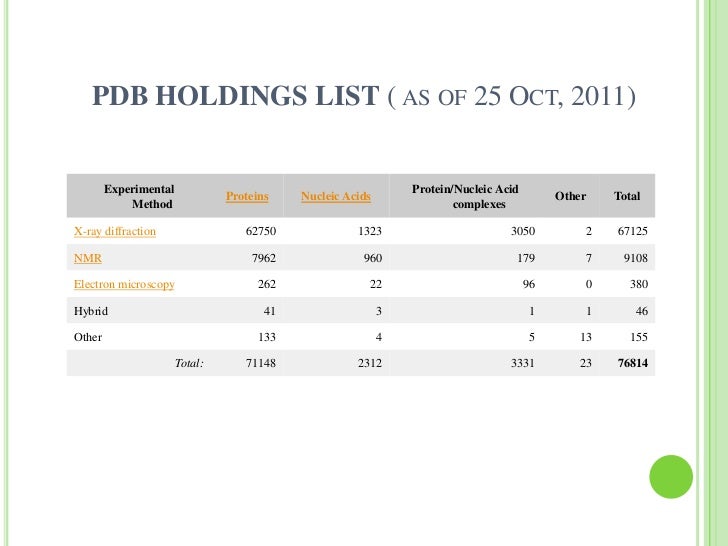Follow the NMR method link
Image resolution: width=728 pixels, height=546 pixels.
(88, 258)
